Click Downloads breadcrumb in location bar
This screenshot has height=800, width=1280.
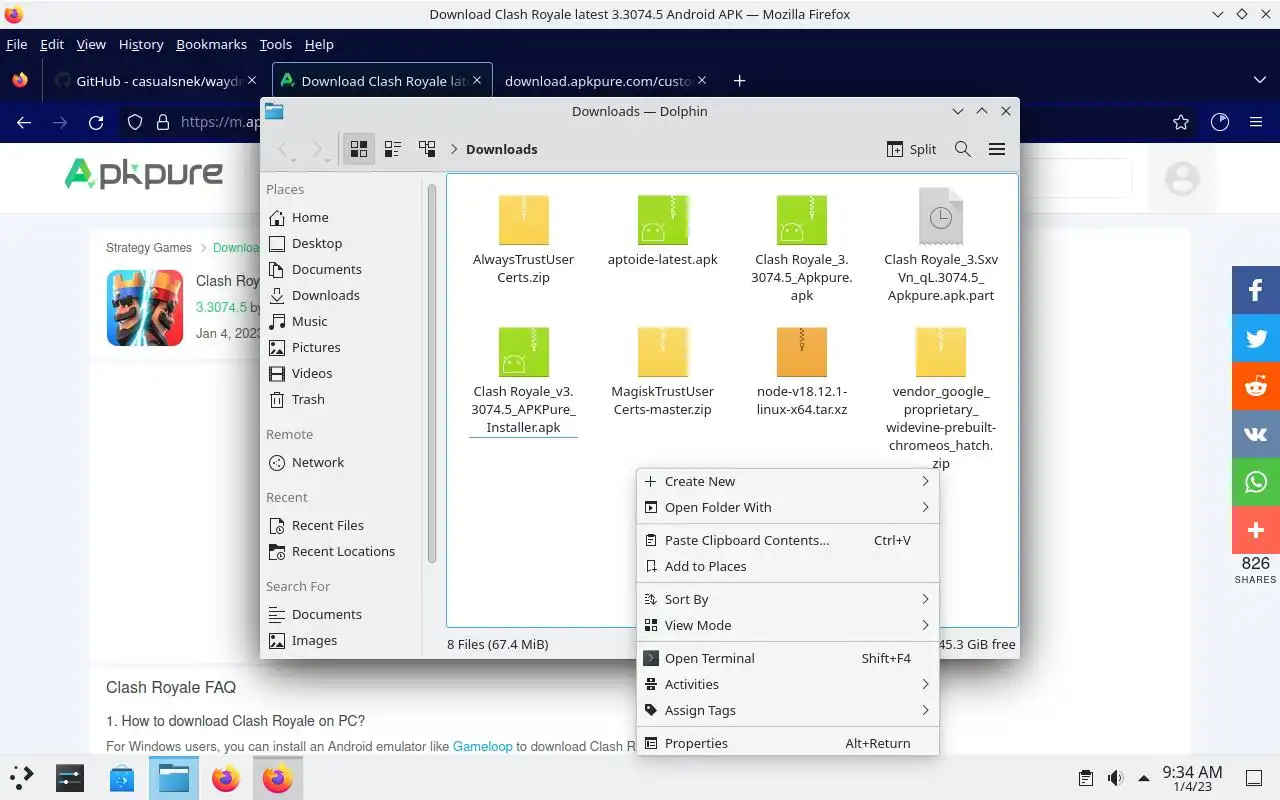tap(501, 149)
